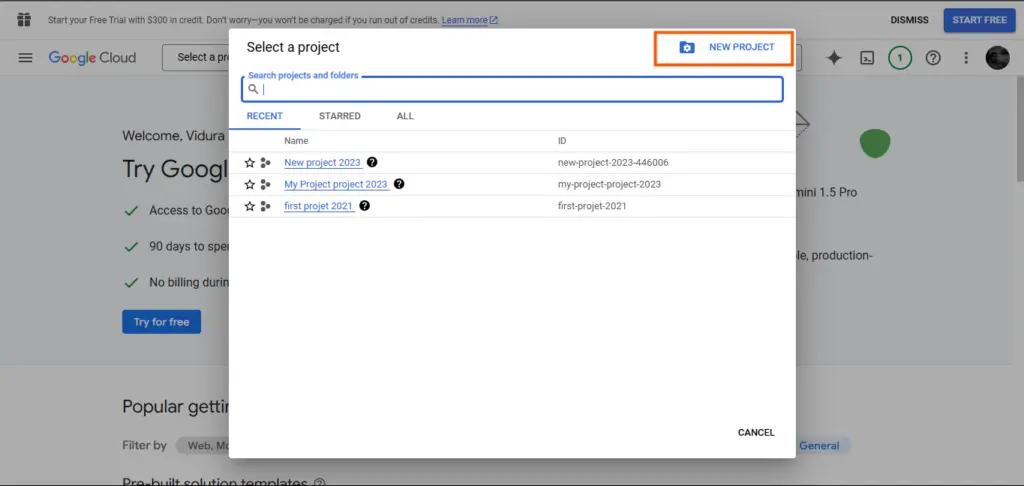Screen dimensions: 1024x486
Task: Click the START FREE button
Action: 979,20
